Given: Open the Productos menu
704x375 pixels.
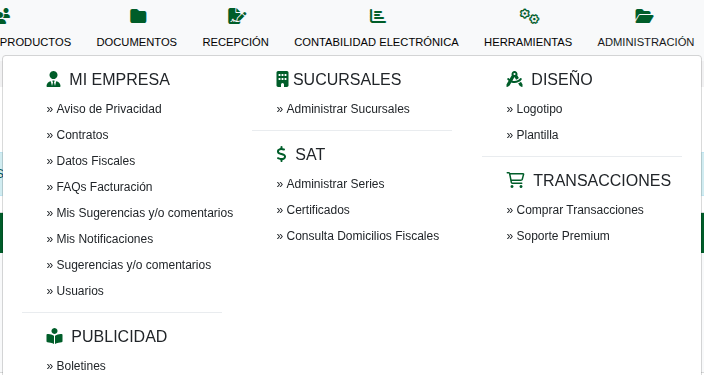Looking at the screenshot, I should 35,42.
